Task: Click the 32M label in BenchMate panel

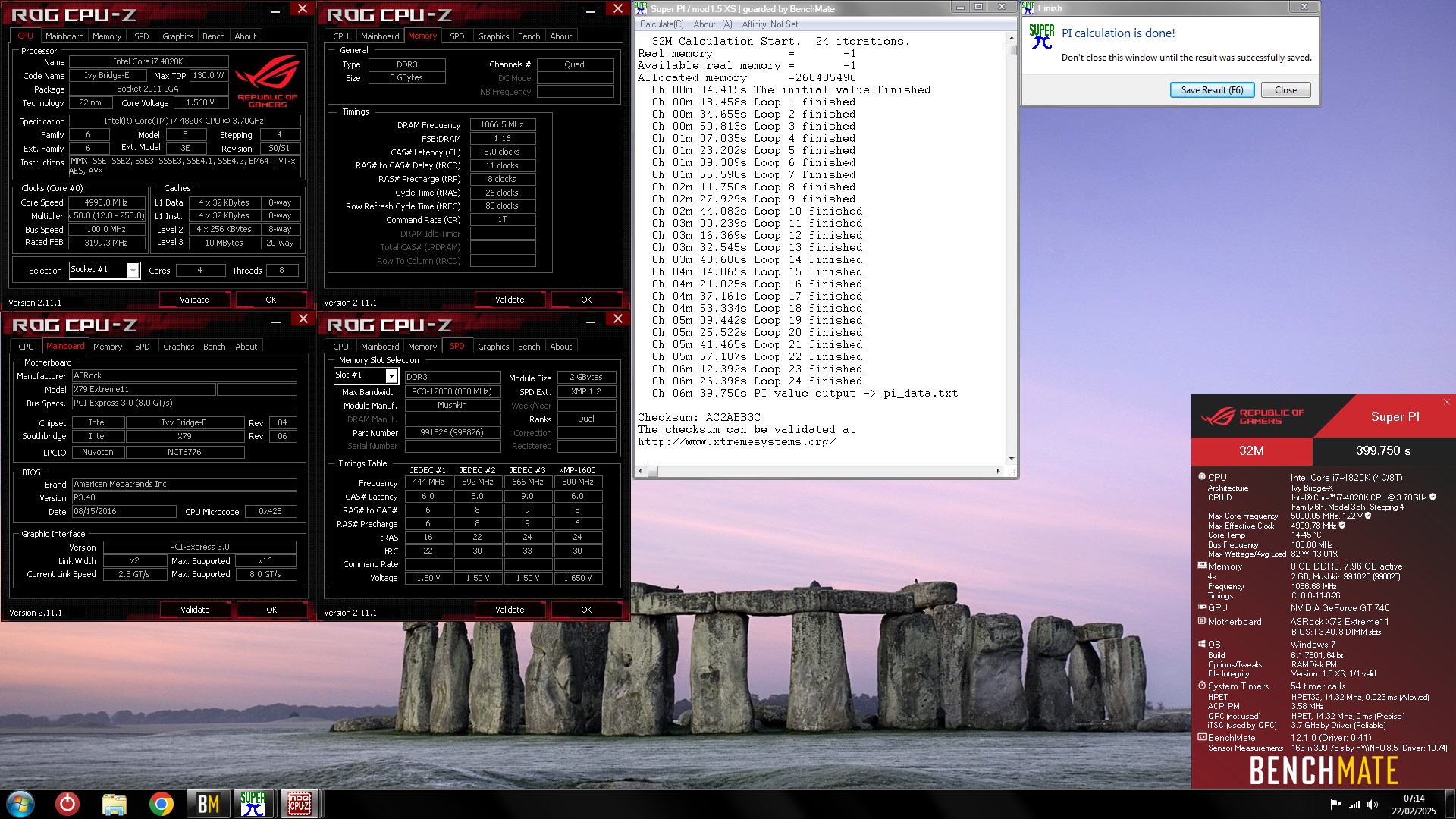Action: click(1251, 450)
